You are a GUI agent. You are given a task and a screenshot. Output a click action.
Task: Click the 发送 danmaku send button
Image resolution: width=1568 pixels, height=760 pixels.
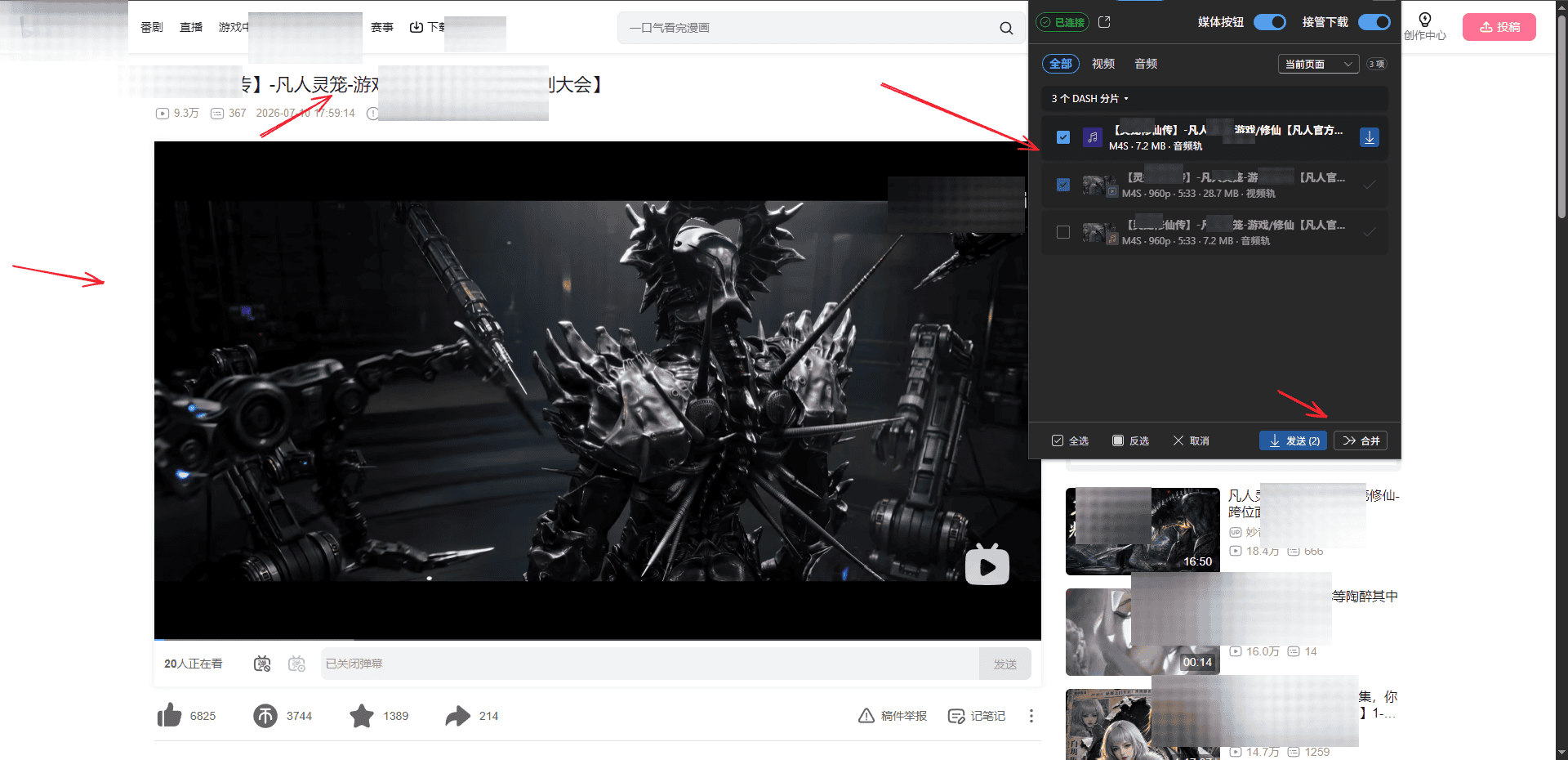tap(1005, 664)
